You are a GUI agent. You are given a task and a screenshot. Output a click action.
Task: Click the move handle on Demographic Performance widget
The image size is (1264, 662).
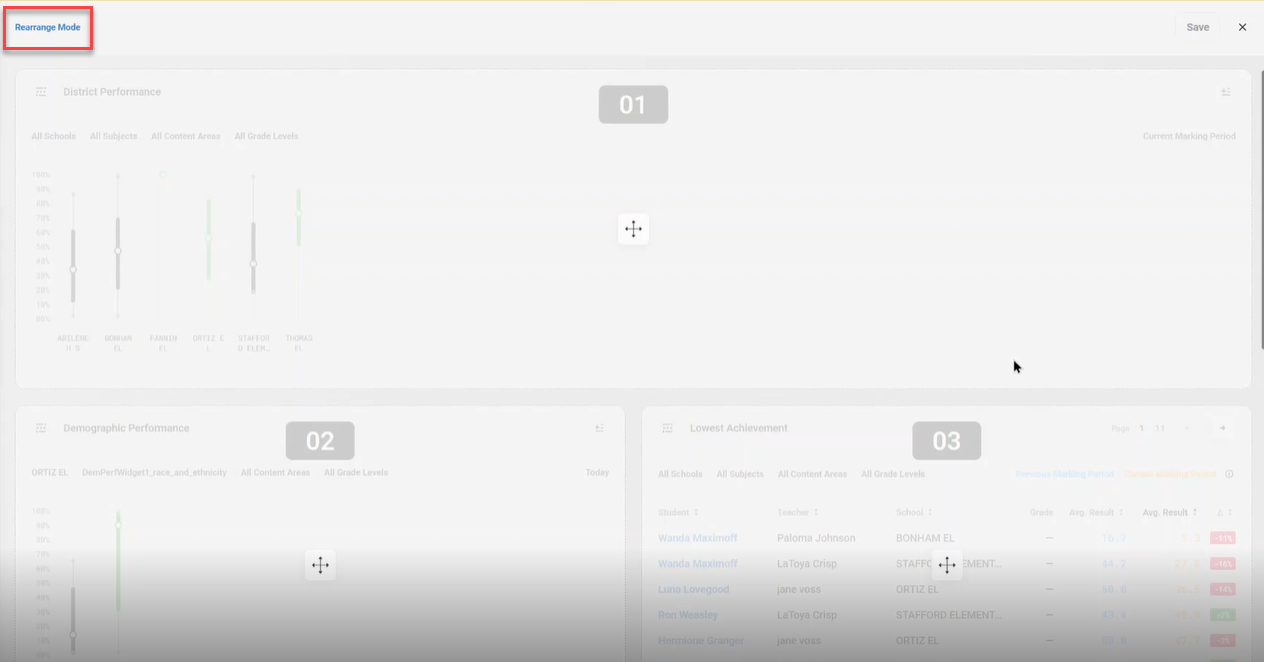(x=320, y=565)
